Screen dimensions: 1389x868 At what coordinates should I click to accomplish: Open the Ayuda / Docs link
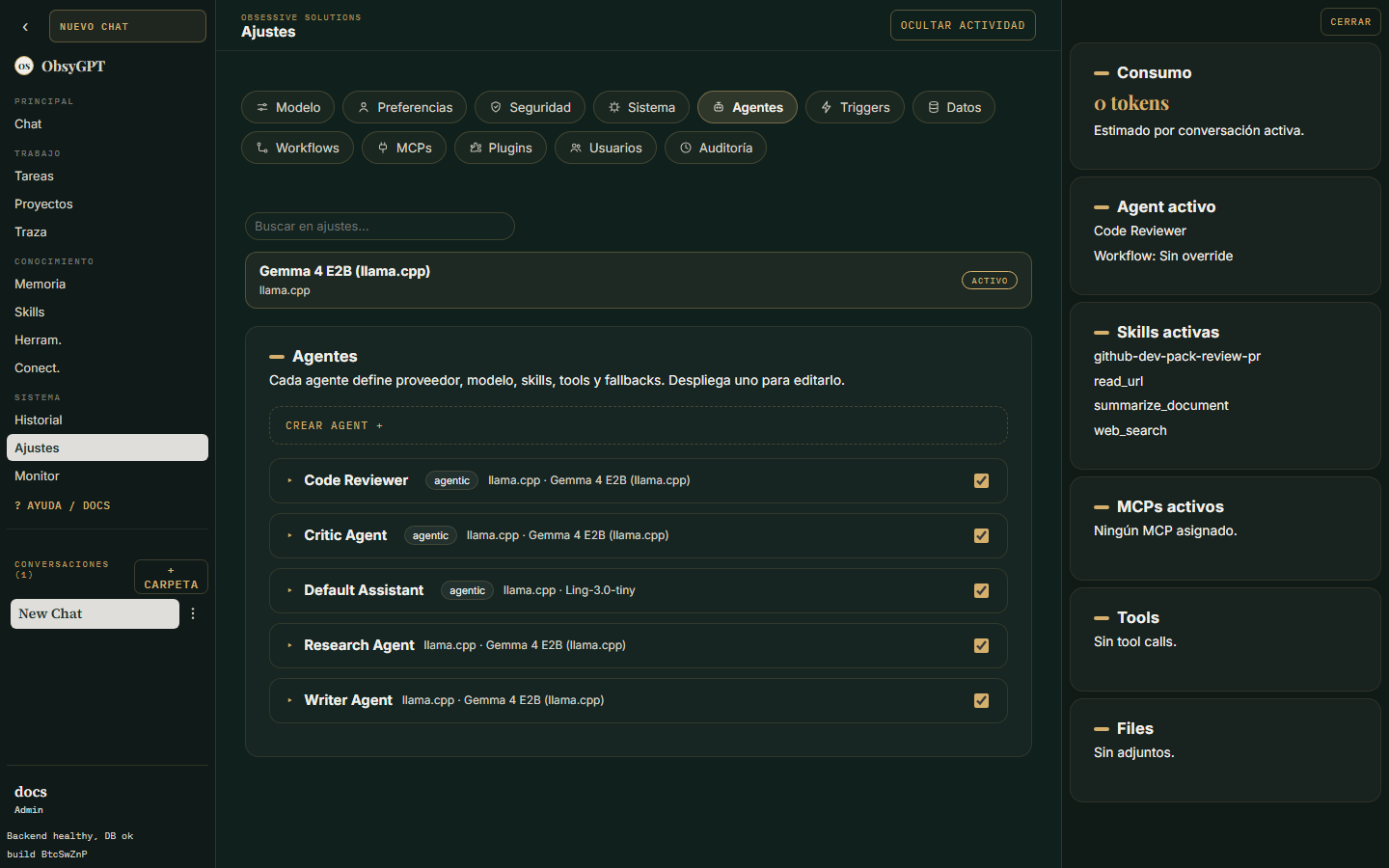pyautogui.click(x=63, y=505)
